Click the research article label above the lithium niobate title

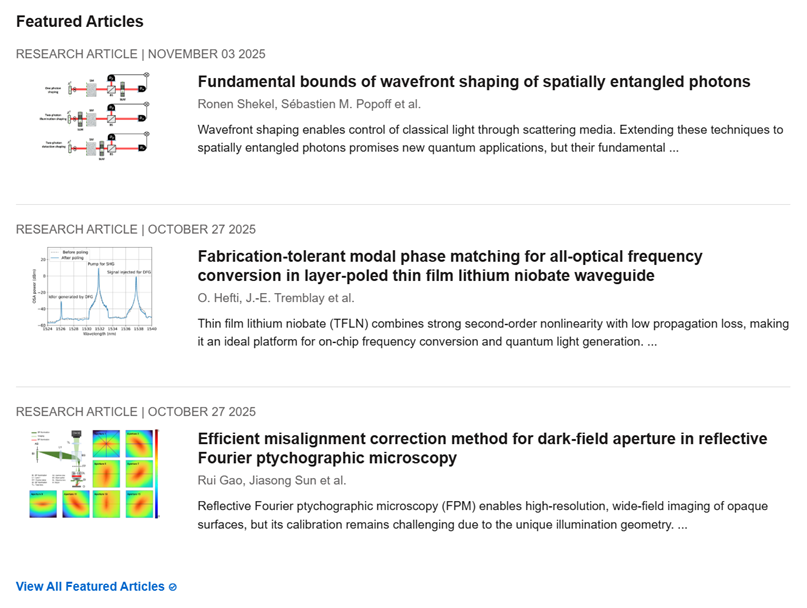coord(136,229)
